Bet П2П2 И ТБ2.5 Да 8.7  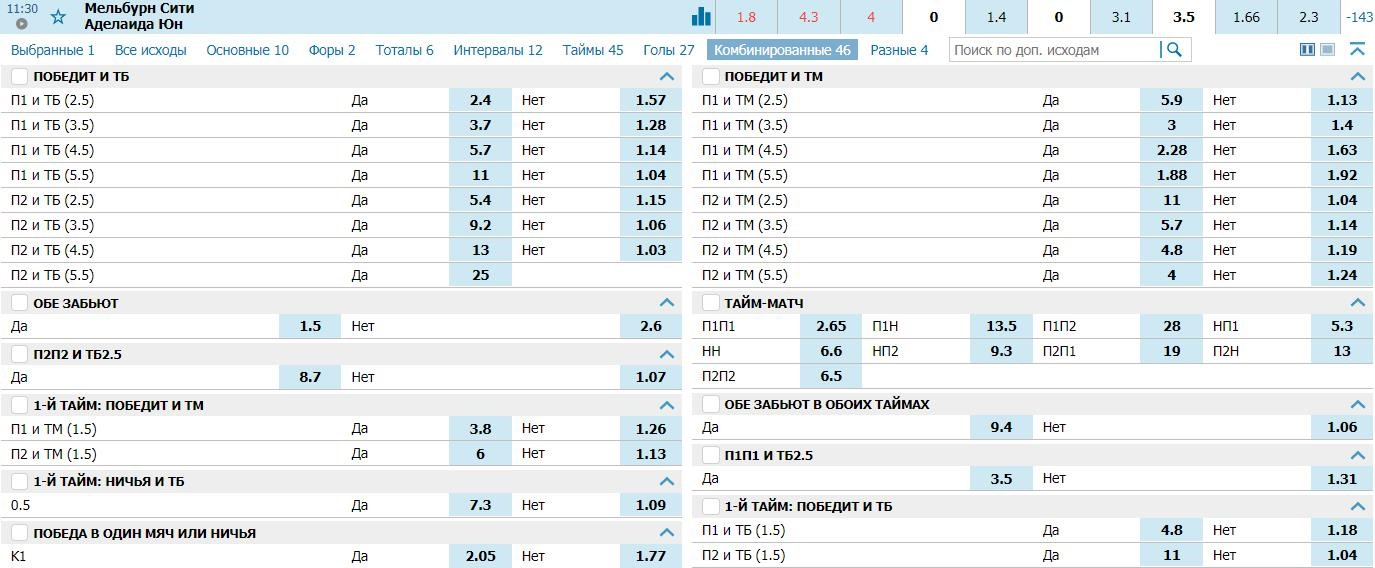[310, 377]
